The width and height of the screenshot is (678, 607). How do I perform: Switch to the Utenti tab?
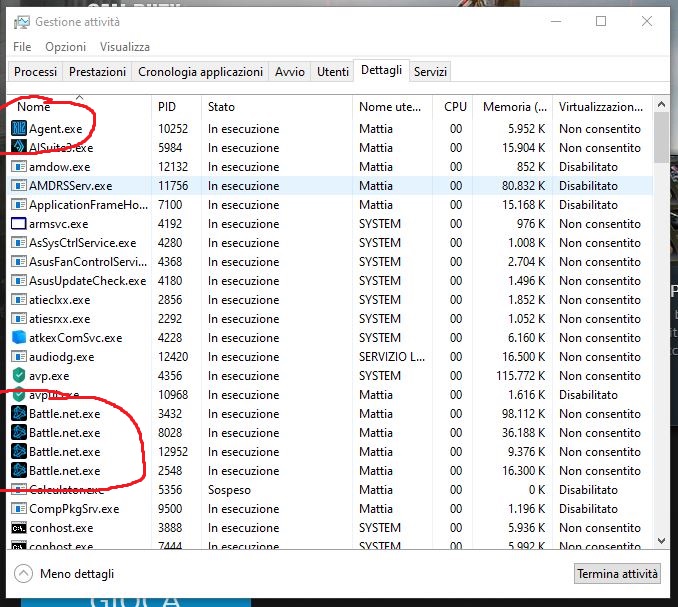(x=333, y=72)
